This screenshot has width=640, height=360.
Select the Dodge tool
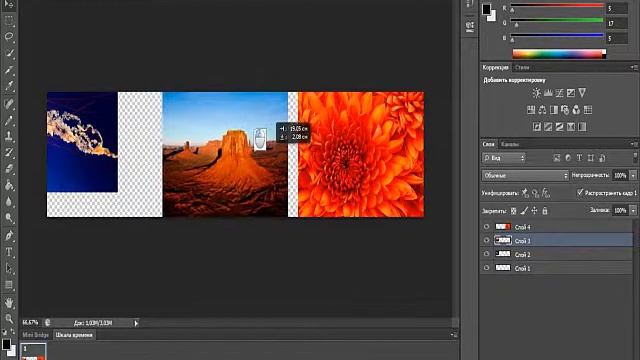(x=9, y=218)
